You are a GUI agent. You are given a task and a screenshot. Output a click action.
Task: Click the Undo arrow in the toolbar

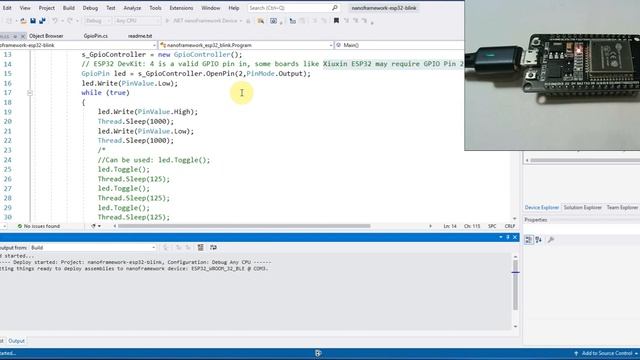point(54,21)
